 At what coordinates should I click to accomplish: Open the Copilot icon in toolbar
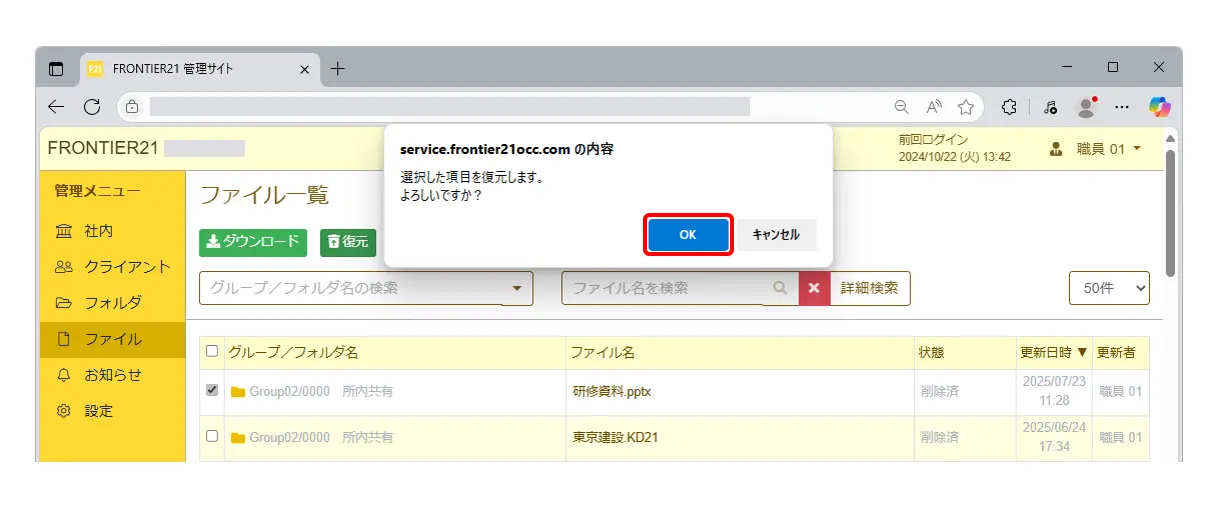pos(1159,107)
